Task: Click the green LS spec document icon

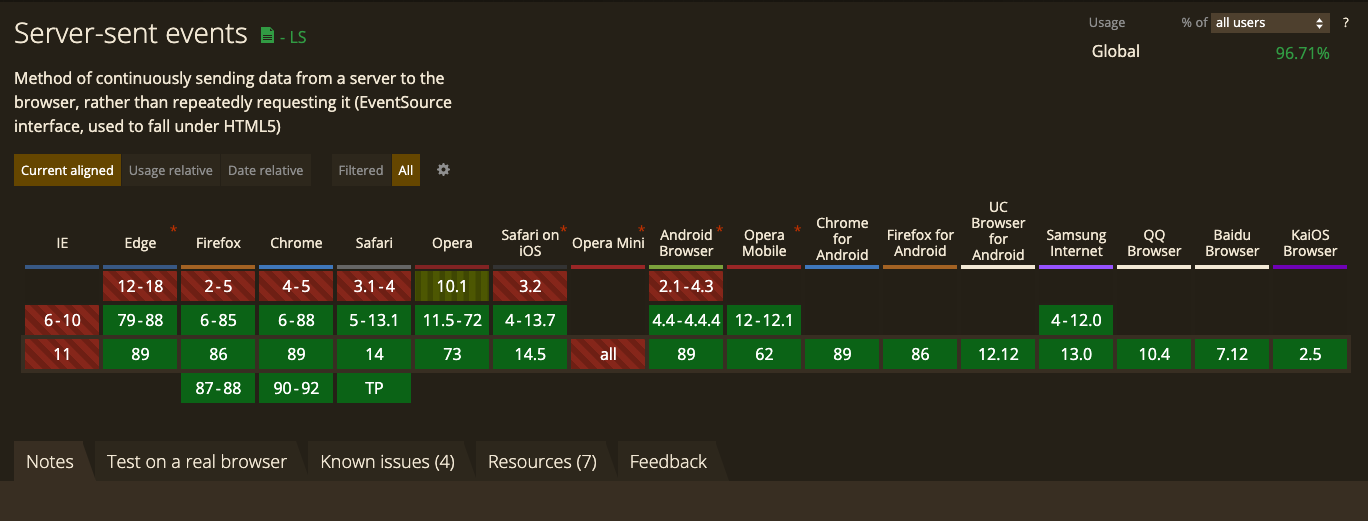Action: 267,36
